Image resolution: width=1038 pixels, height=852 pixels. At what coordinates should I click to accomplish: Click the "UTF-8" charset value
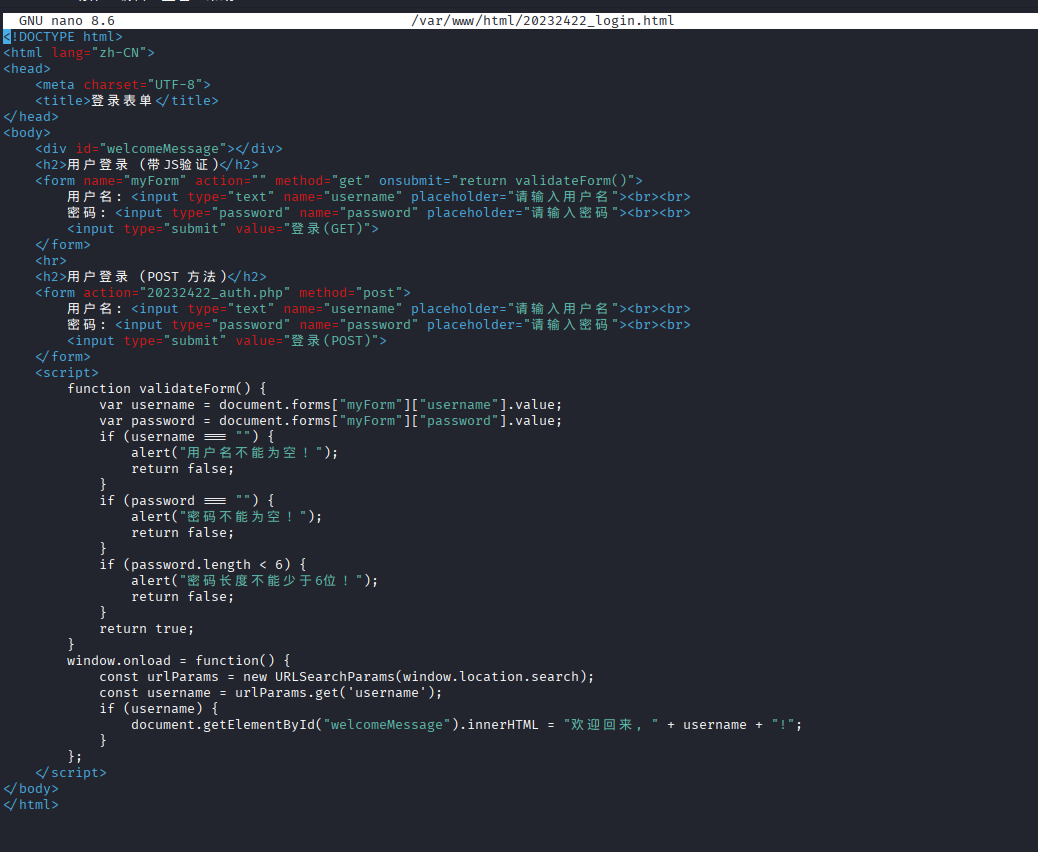click(x=175, y=85)
